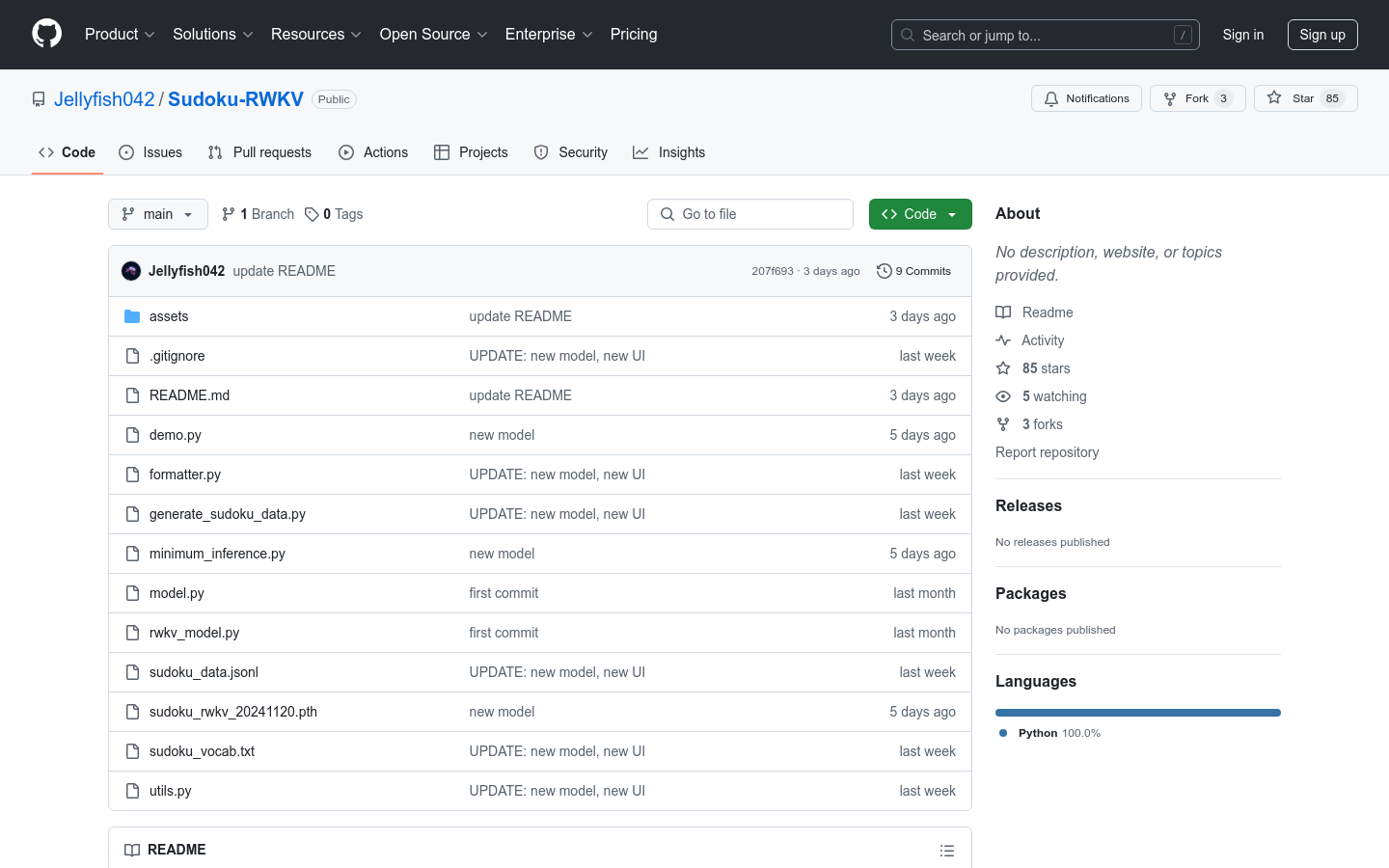Screen dimensions: 1389x868
Task: Click the branch icon beside 1 Branch
Action: pyautogui.click(x=229, y=214)
